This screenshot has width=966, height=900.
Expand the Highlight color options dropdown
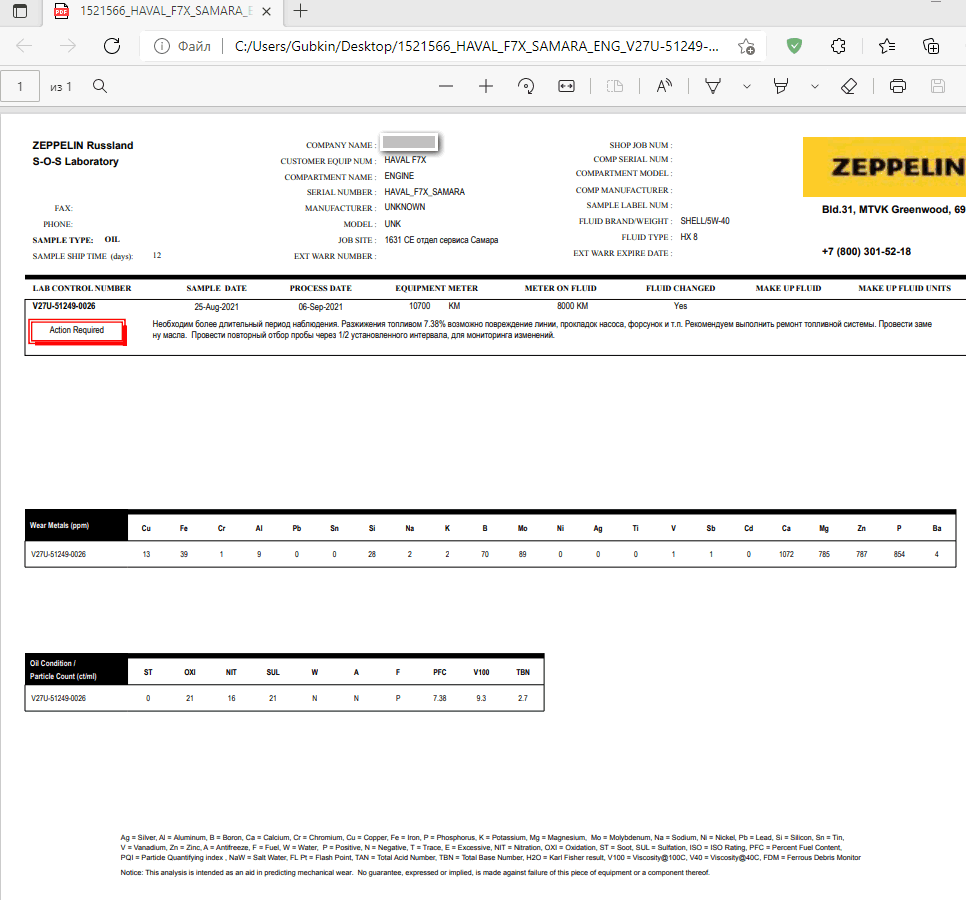(814, 86)
